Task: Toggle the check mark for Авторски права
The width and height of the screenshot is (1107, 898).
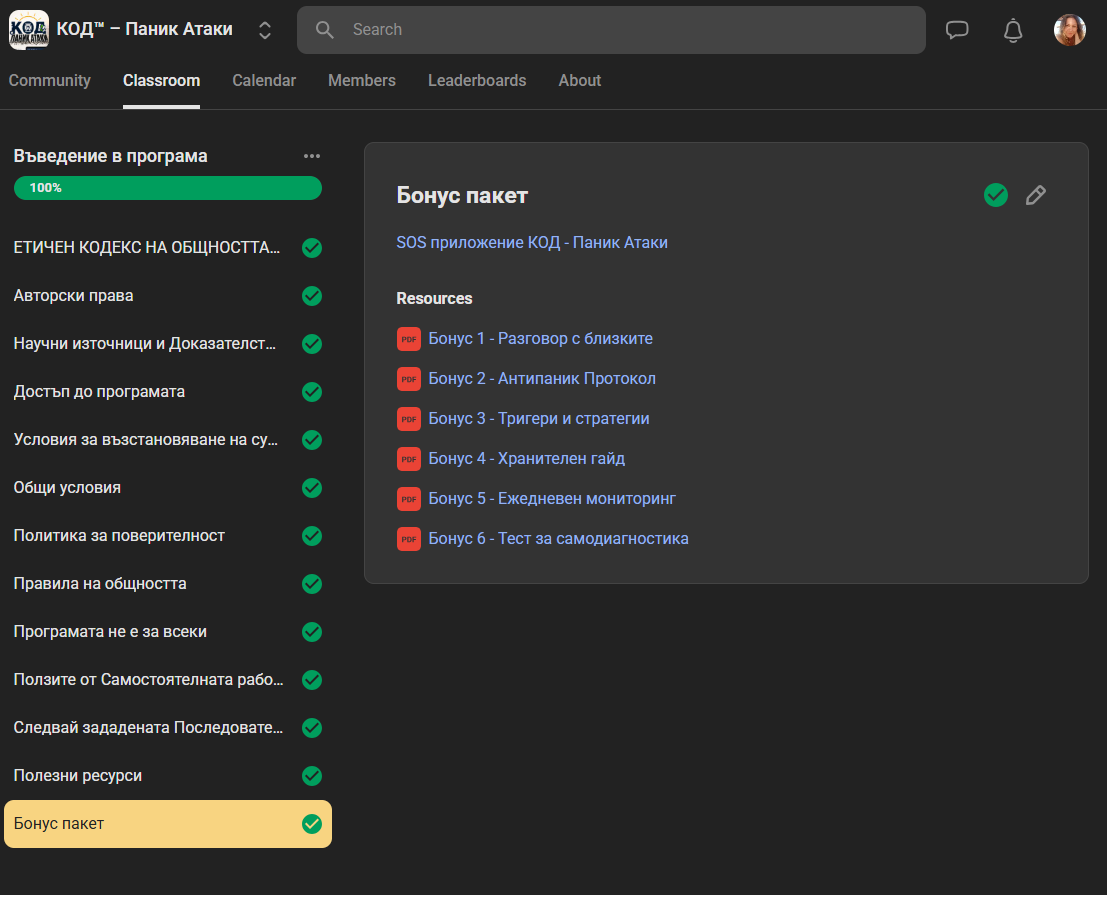Action: point(312,296)
